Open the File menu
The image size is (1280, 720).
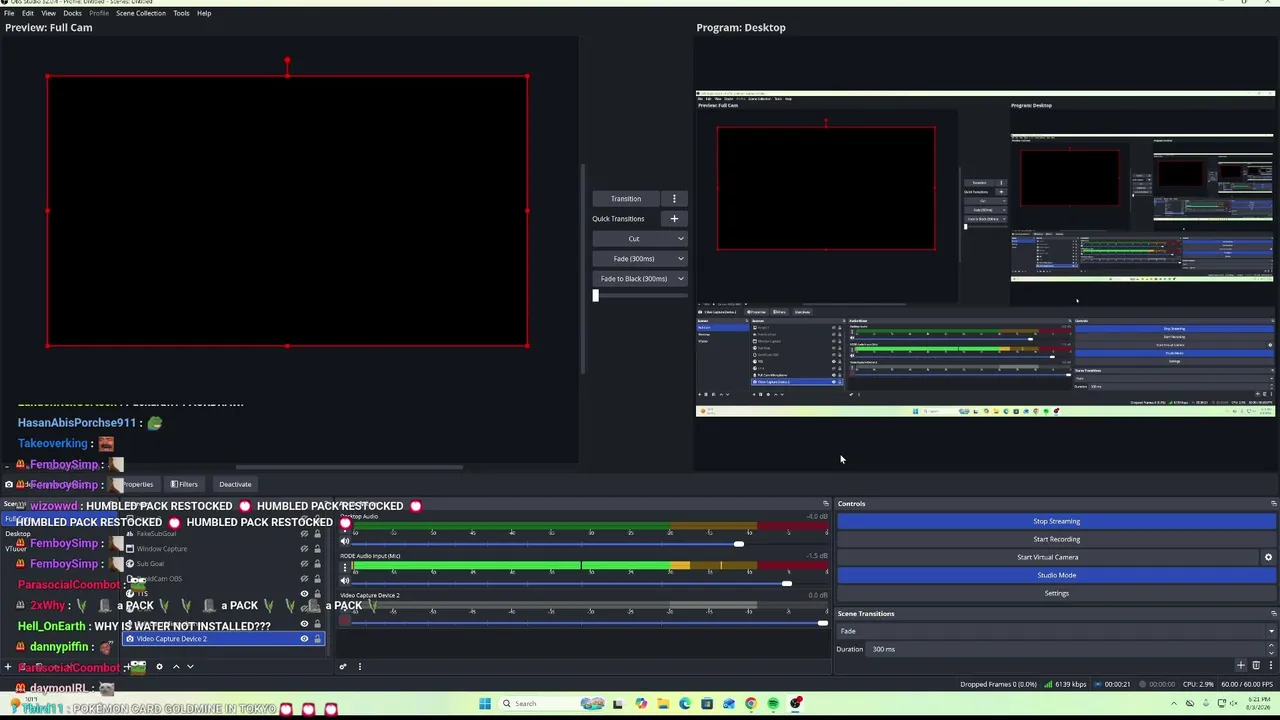coord(9,13)
